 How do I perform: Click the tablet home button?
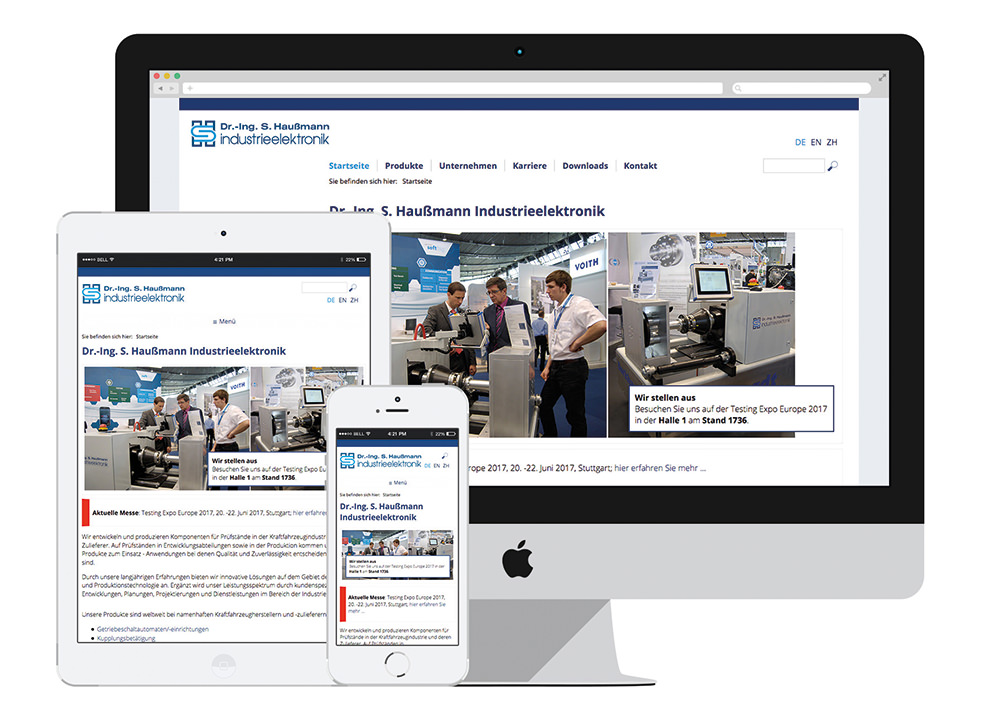tap(223, 666)
